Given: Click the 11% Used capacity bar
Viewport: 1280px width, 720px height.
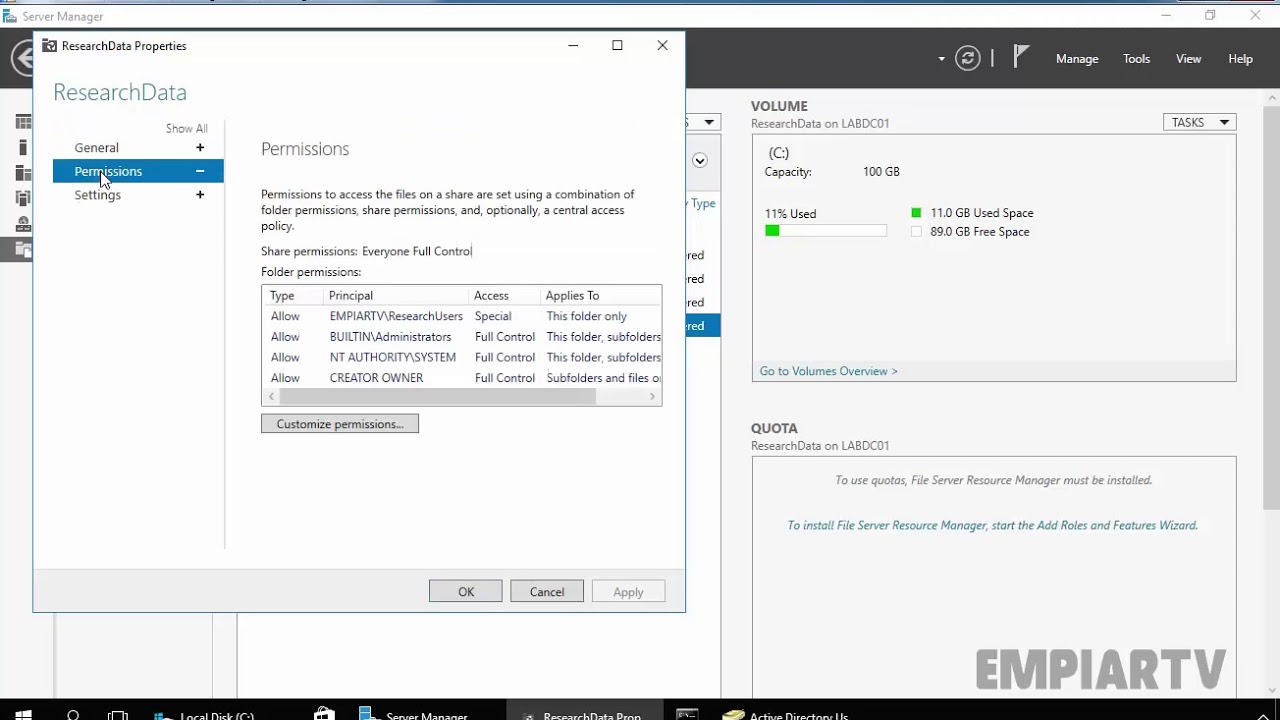Looking at the screenshot, I should click(826, 231).
